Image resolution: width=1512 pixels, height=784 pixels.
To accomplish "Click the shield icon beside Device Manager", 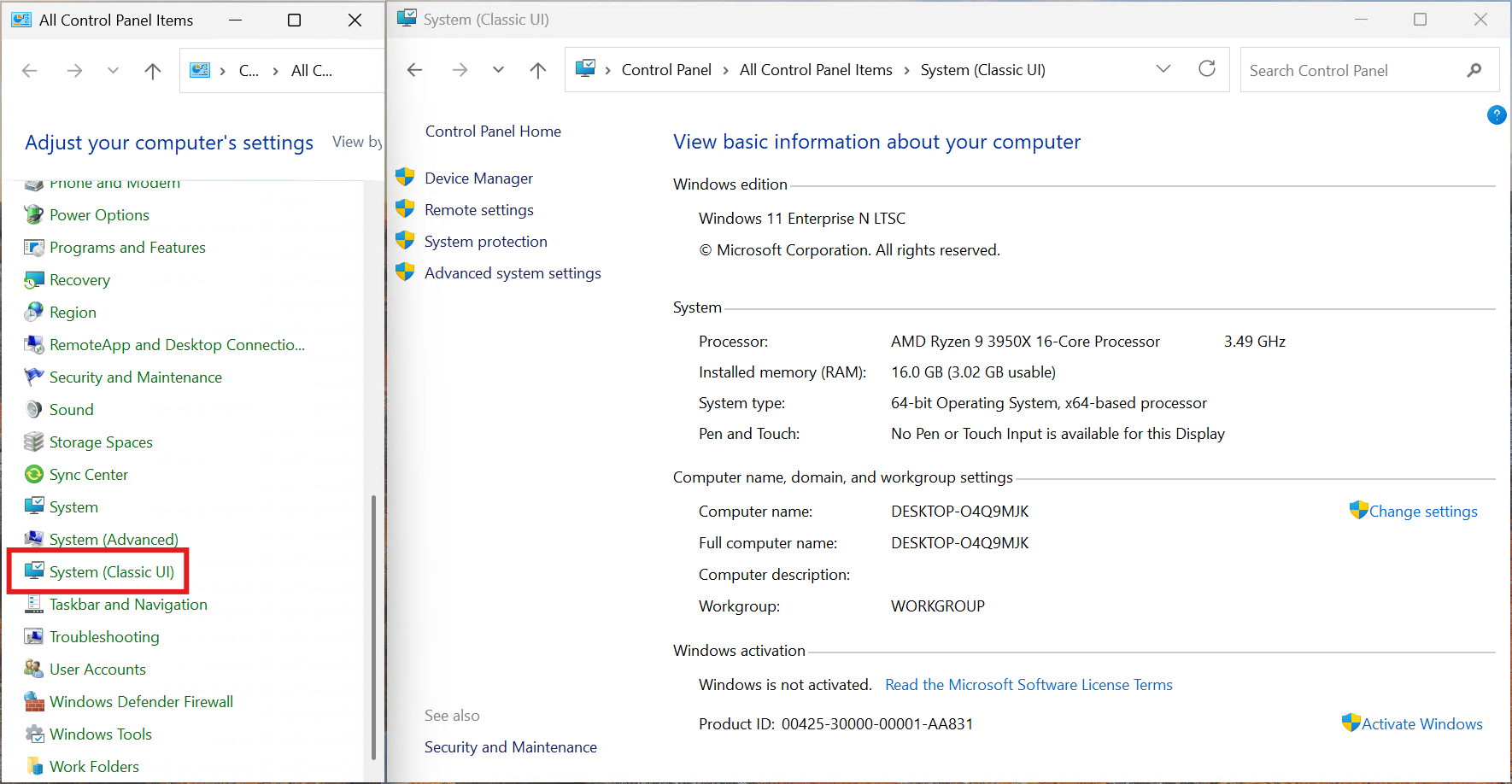I will coord(405,178).
